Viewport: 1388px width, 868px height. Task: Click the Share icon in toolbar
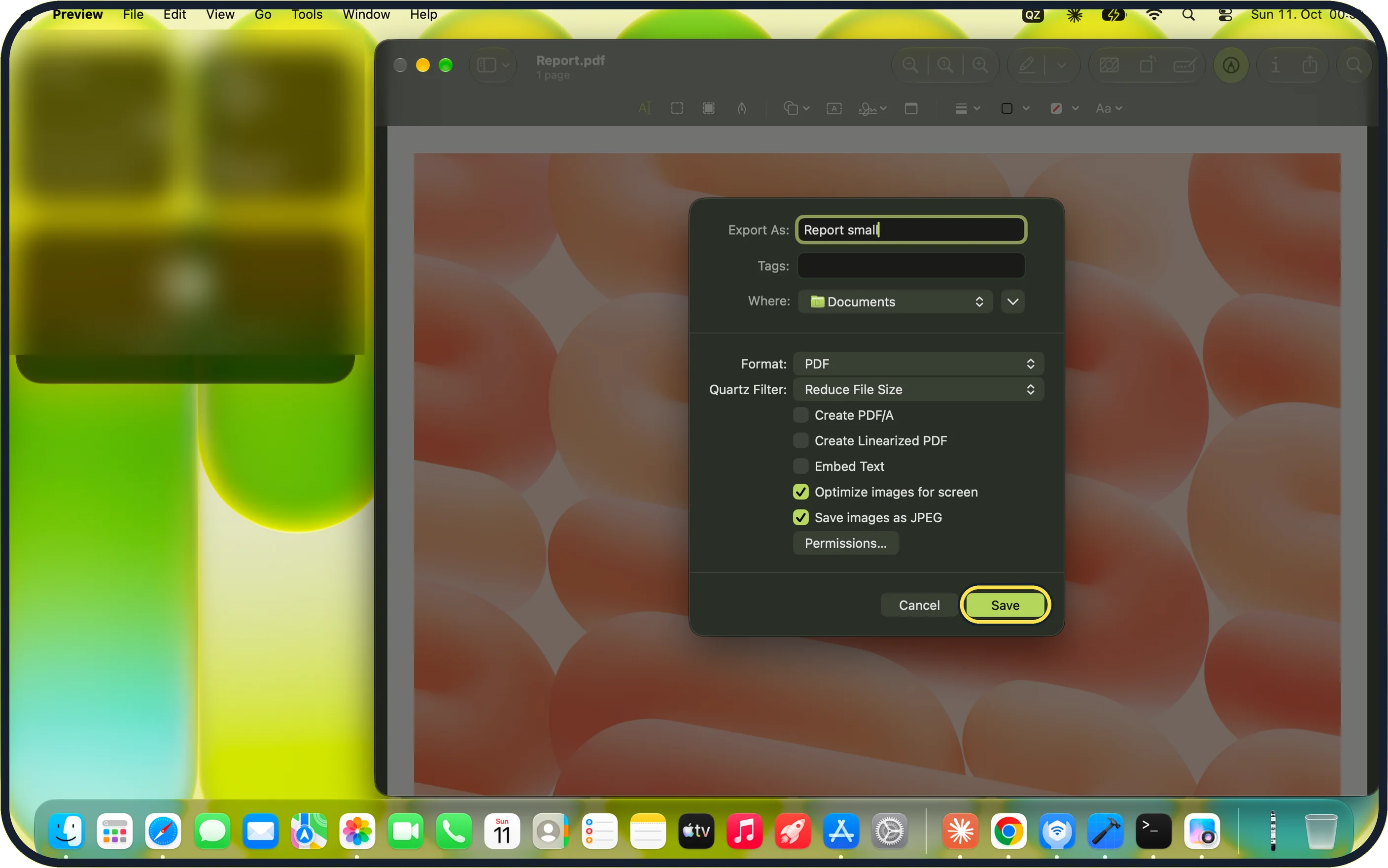(1309, 65)
